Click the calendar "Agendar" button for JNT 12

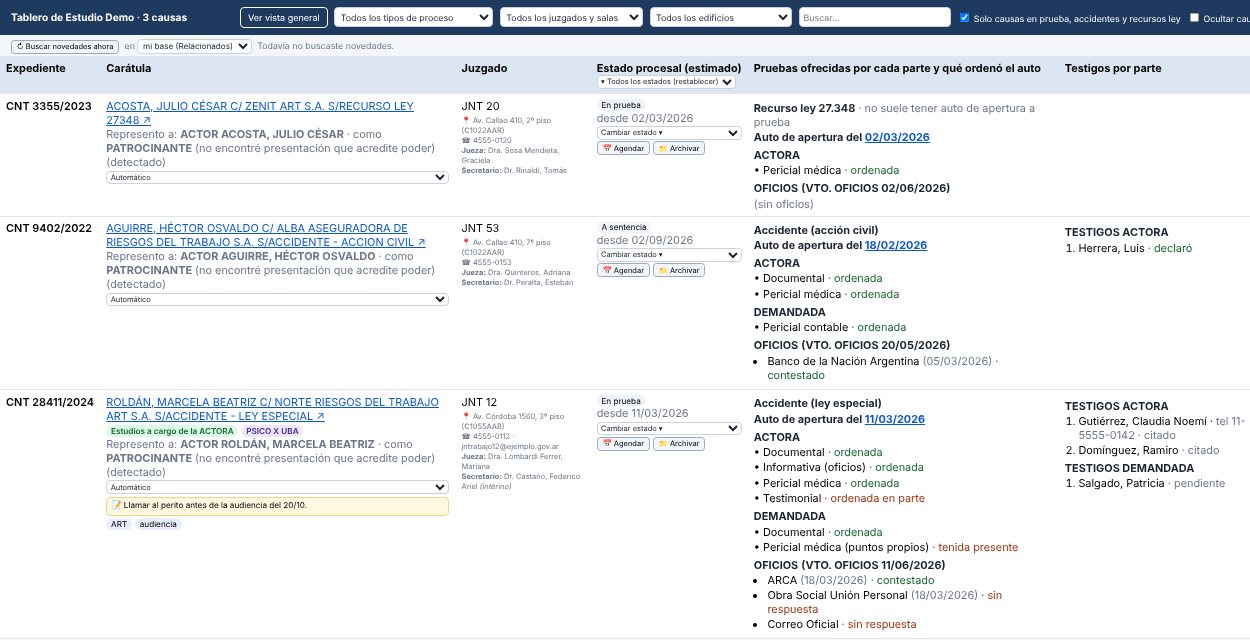click(x=623, y=444)
